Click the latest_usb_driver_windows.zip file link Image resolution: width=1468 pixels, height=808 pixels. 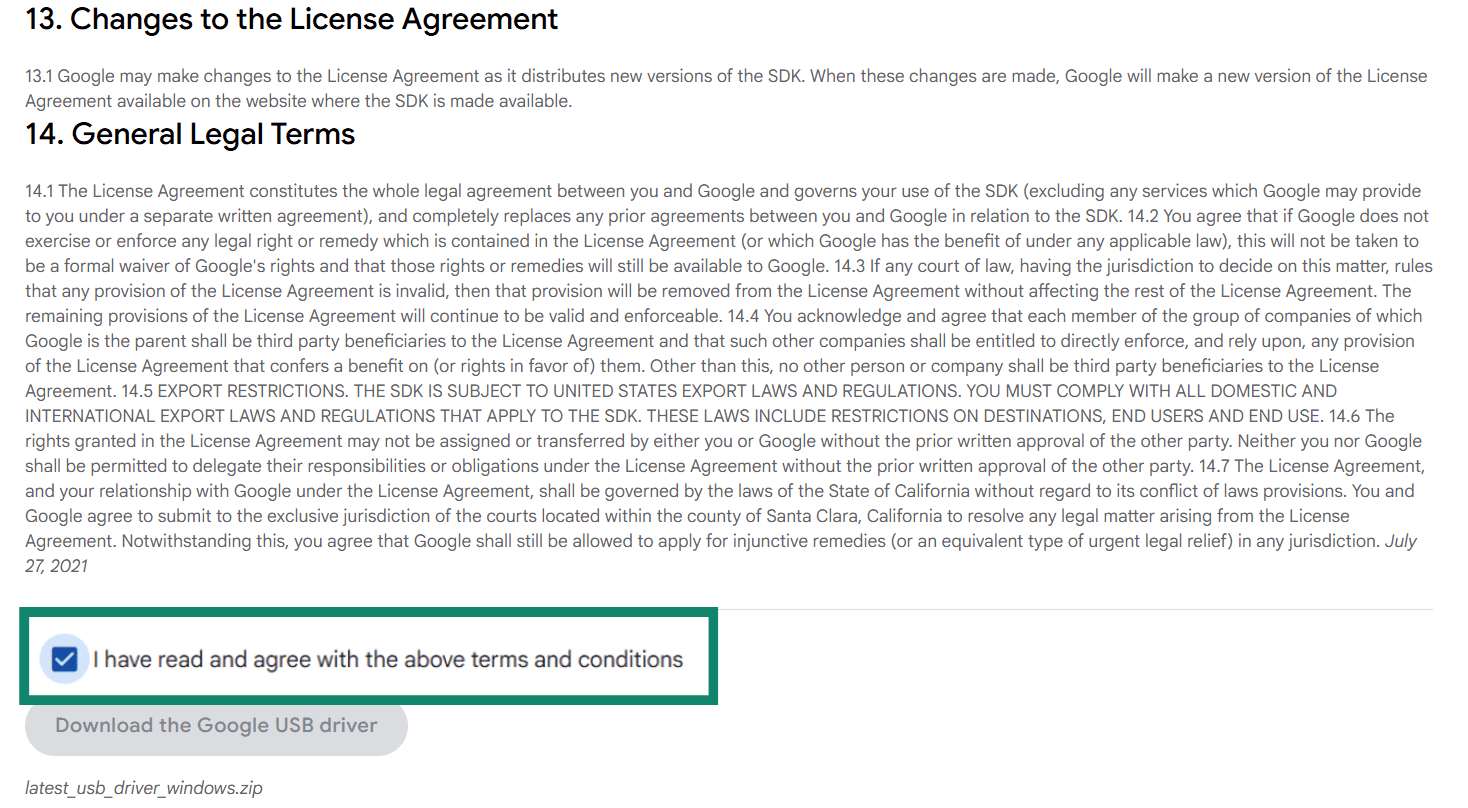pos(143,788)
